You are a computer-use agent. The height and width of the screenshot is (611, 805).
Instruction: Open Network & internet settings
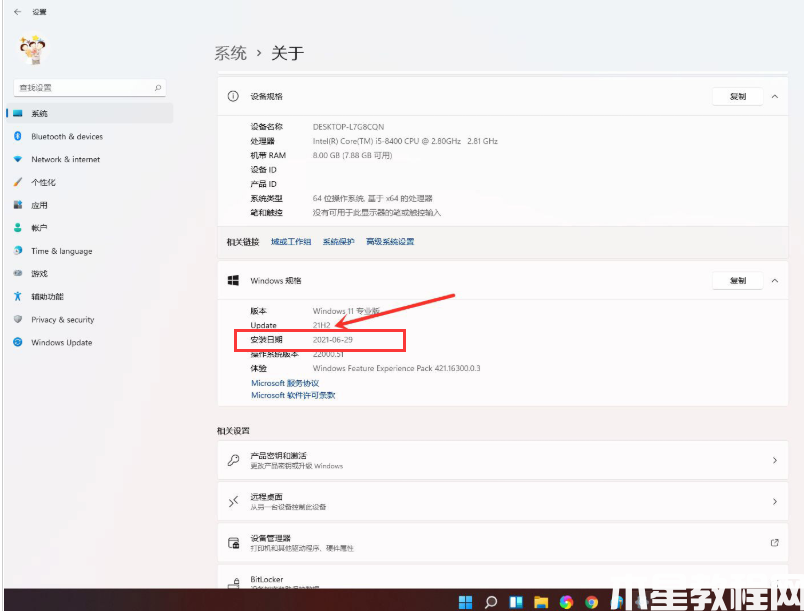pyautogui.click(x=90, y=159)
